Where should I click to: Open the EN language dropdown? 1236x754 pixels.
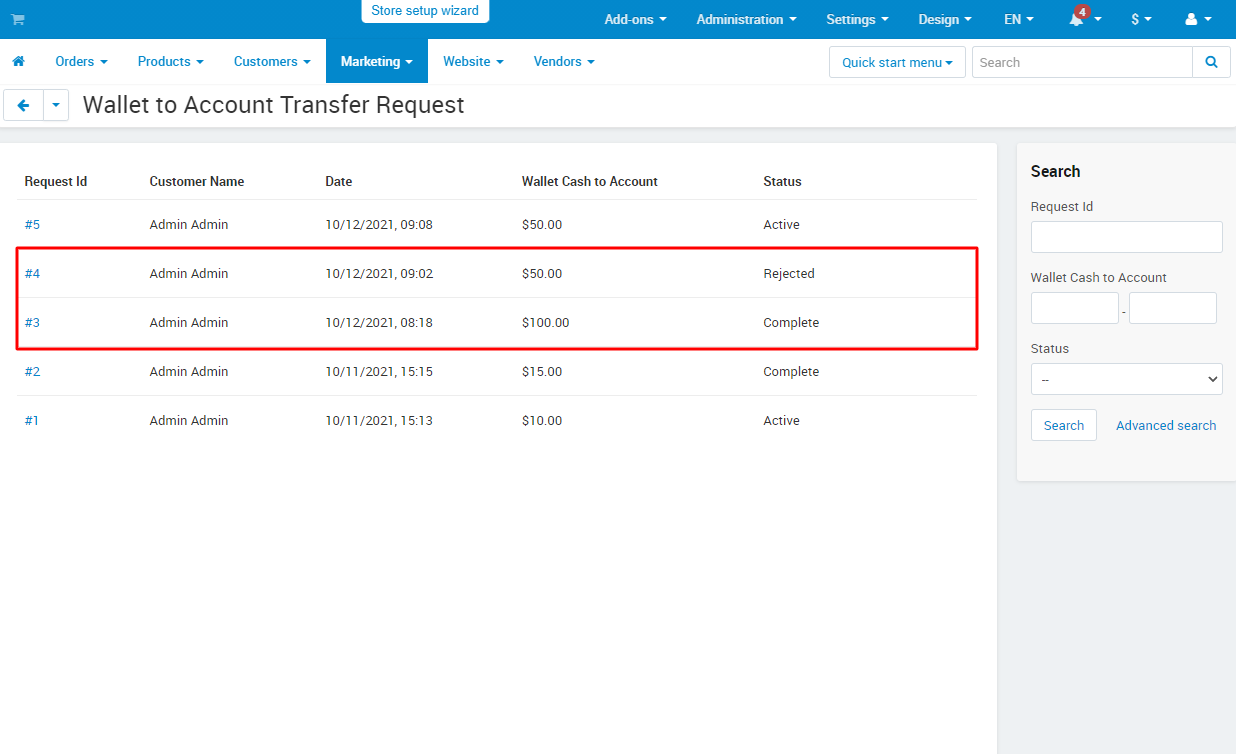point(1019,19)
